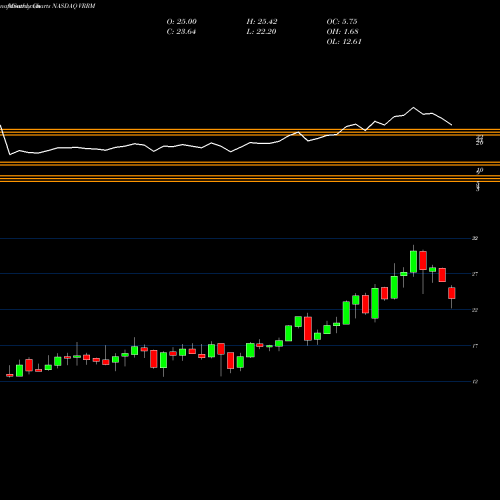Click the peak of the white indicator line
This screenshot has height=500, width=500.
[414, 107]
